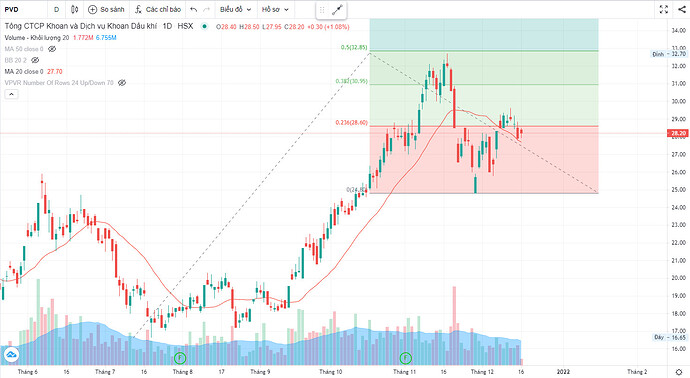Undo the last chart action

click(194, 9)
